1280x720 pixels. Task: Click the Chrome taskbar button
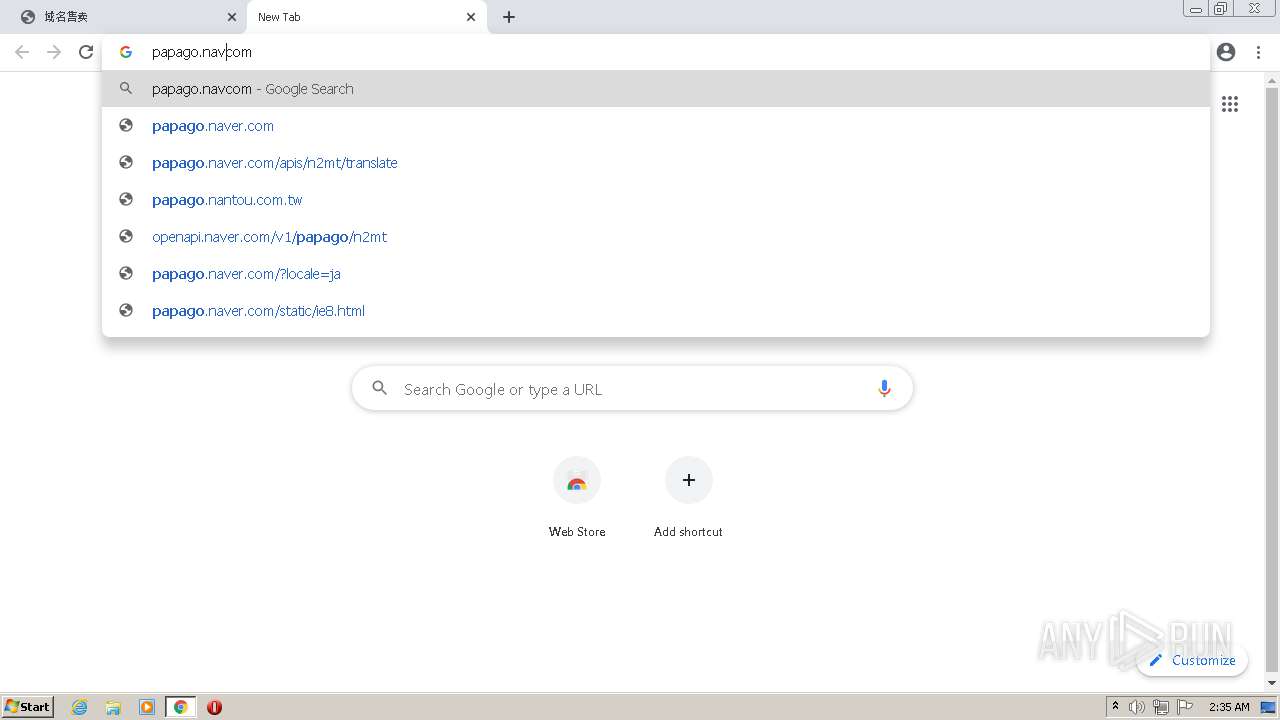coord(180,707)
